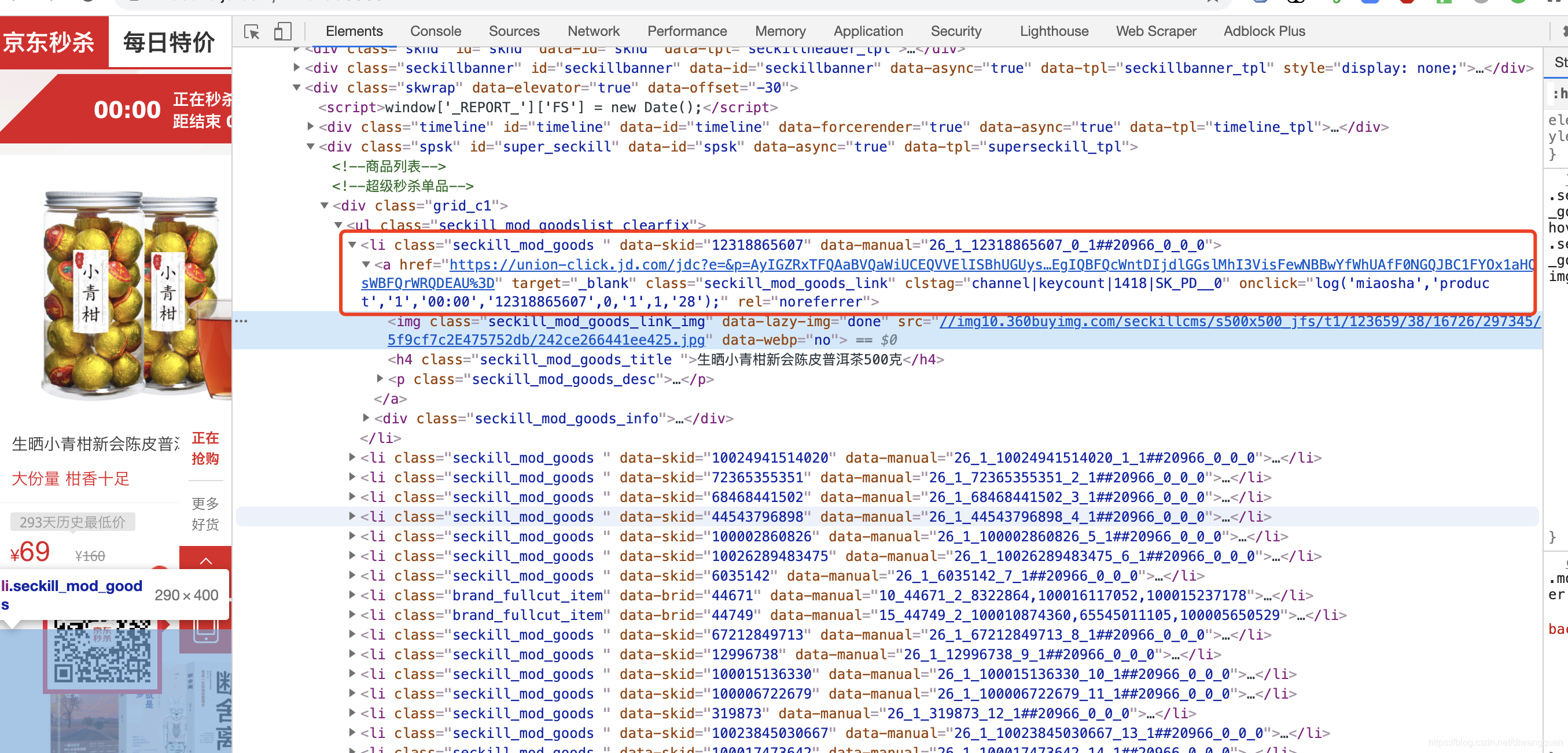Viewport: 1568px width, 753px height.
Task: Click the red back-to-top arrow button
Action: (x=205, y=560)
